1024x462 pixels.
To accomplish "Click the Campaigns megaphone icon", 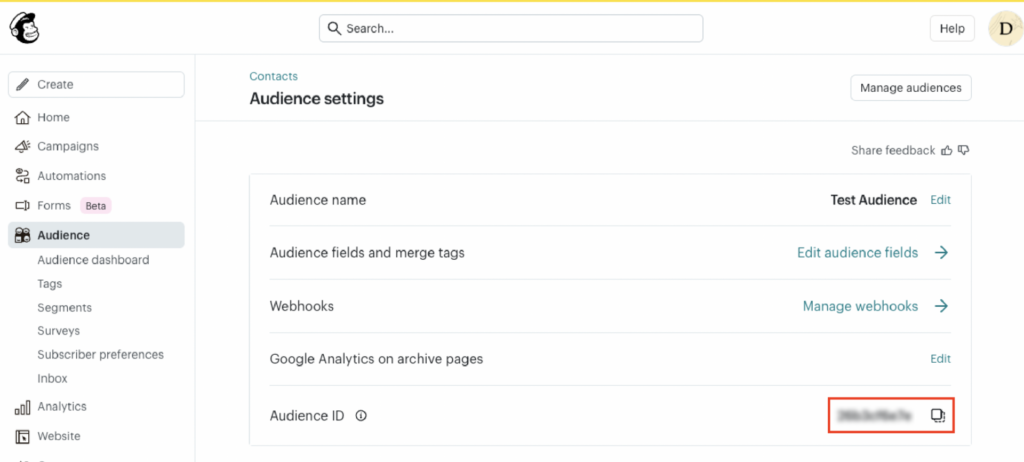I will 22,146.
